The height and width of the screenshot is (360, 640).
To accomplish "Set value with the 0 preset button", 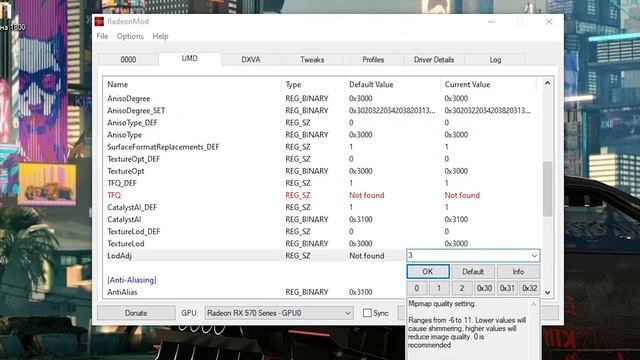I will [x=417, y=288].
